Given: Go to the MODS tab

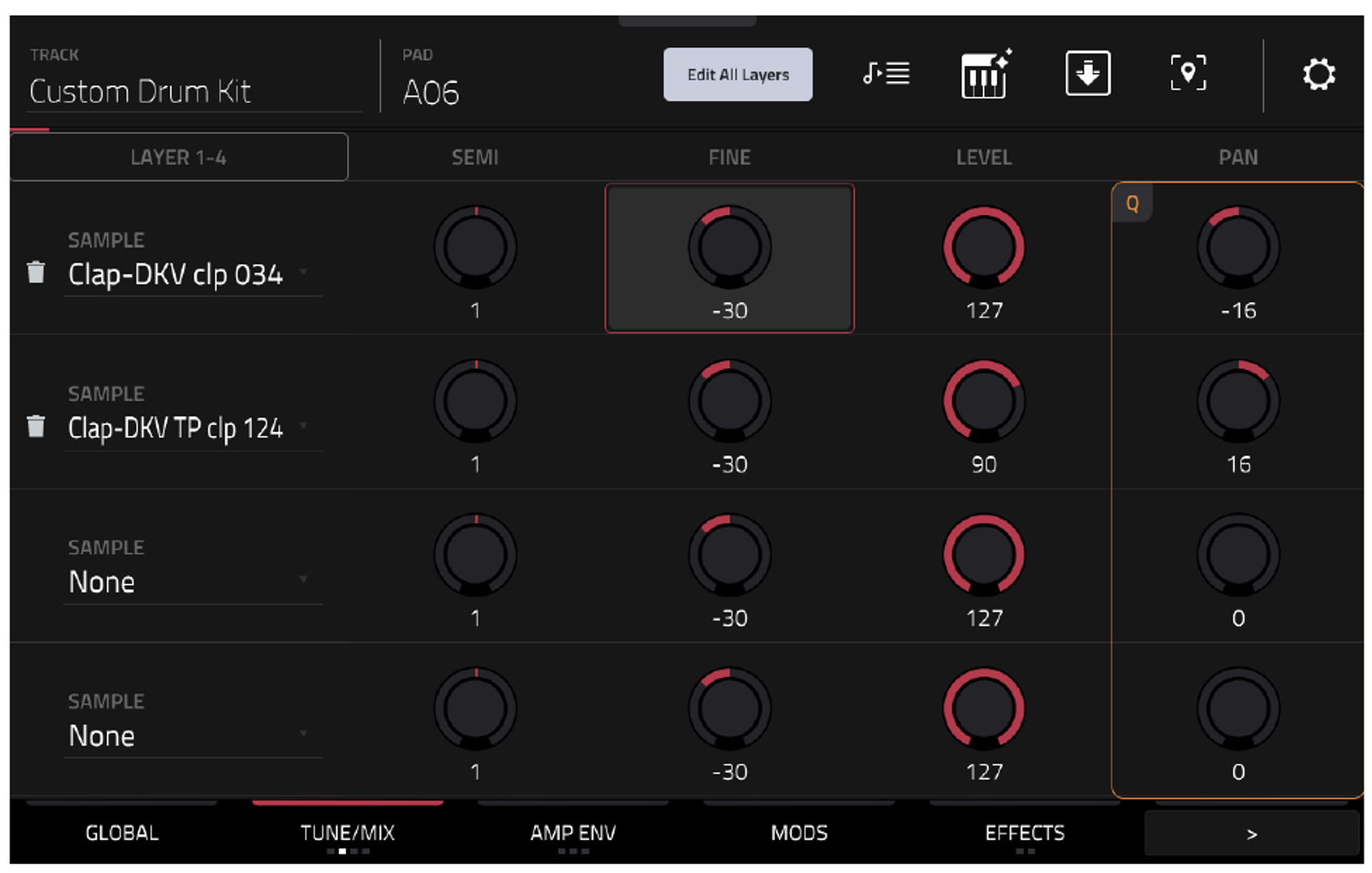Looking at the screenshot, I should (x=800, y=833).
